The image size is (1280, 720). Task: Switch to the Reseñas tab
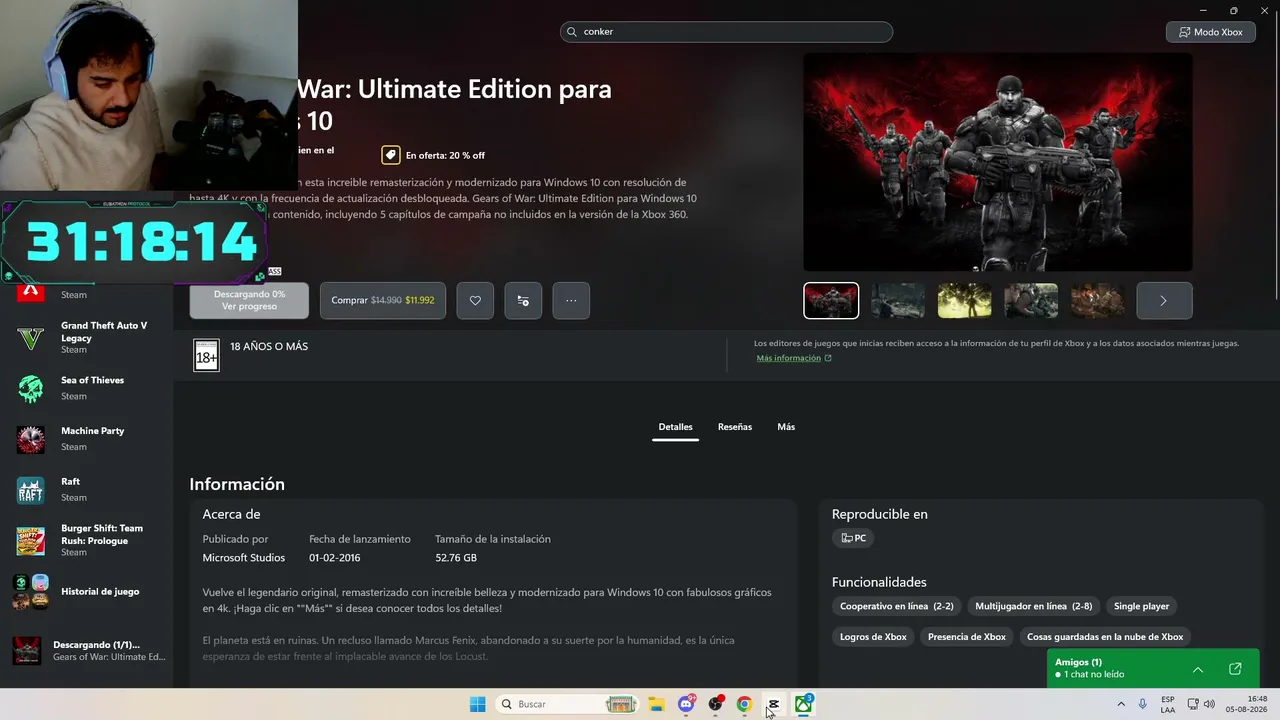[x=735, y=427]
